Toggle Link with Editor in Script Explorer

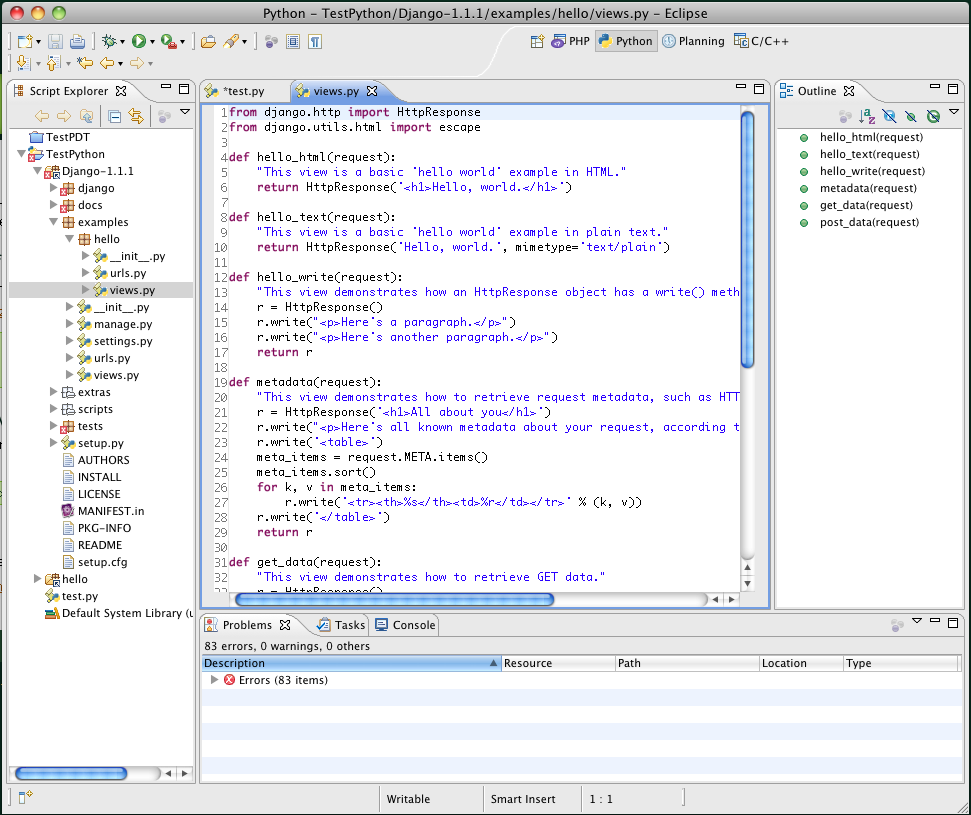(136, 116)
